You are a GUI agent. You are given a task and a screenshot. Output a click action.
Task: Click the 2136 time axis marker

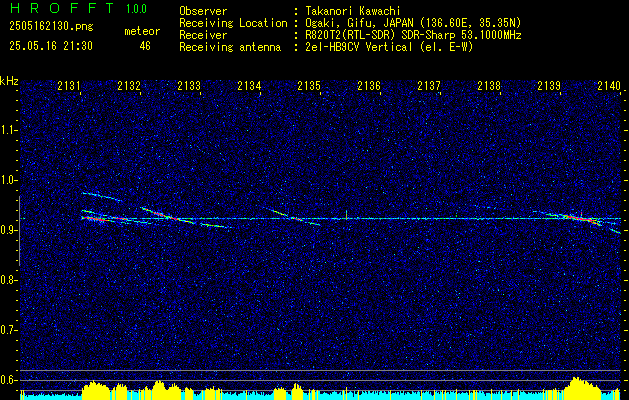[x=369, y=85]
